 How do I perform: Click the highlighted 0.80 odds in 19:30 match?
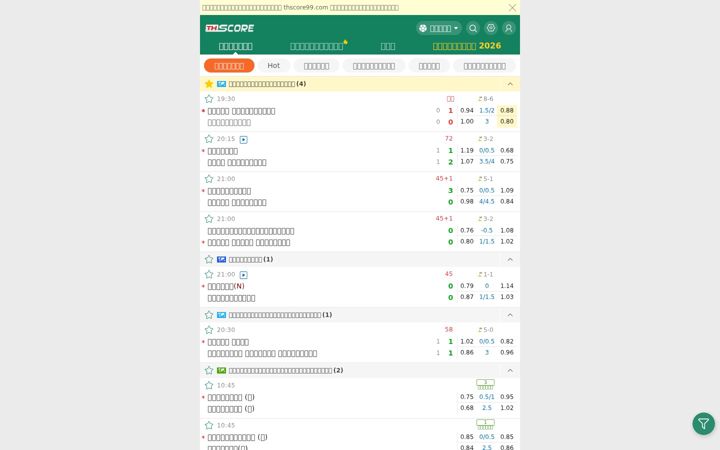click(x=507, y=122)
